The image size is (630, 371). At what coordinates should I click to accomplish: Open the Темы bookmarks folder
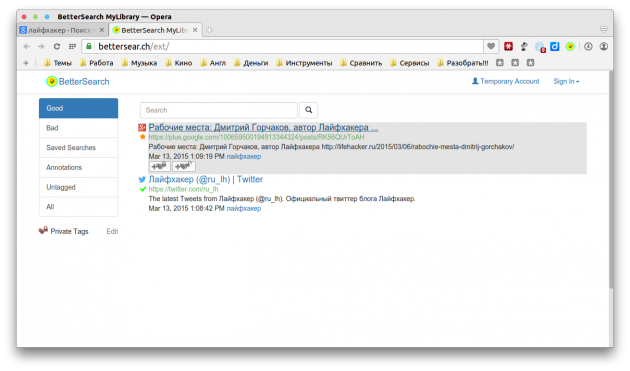click(58, 63)
